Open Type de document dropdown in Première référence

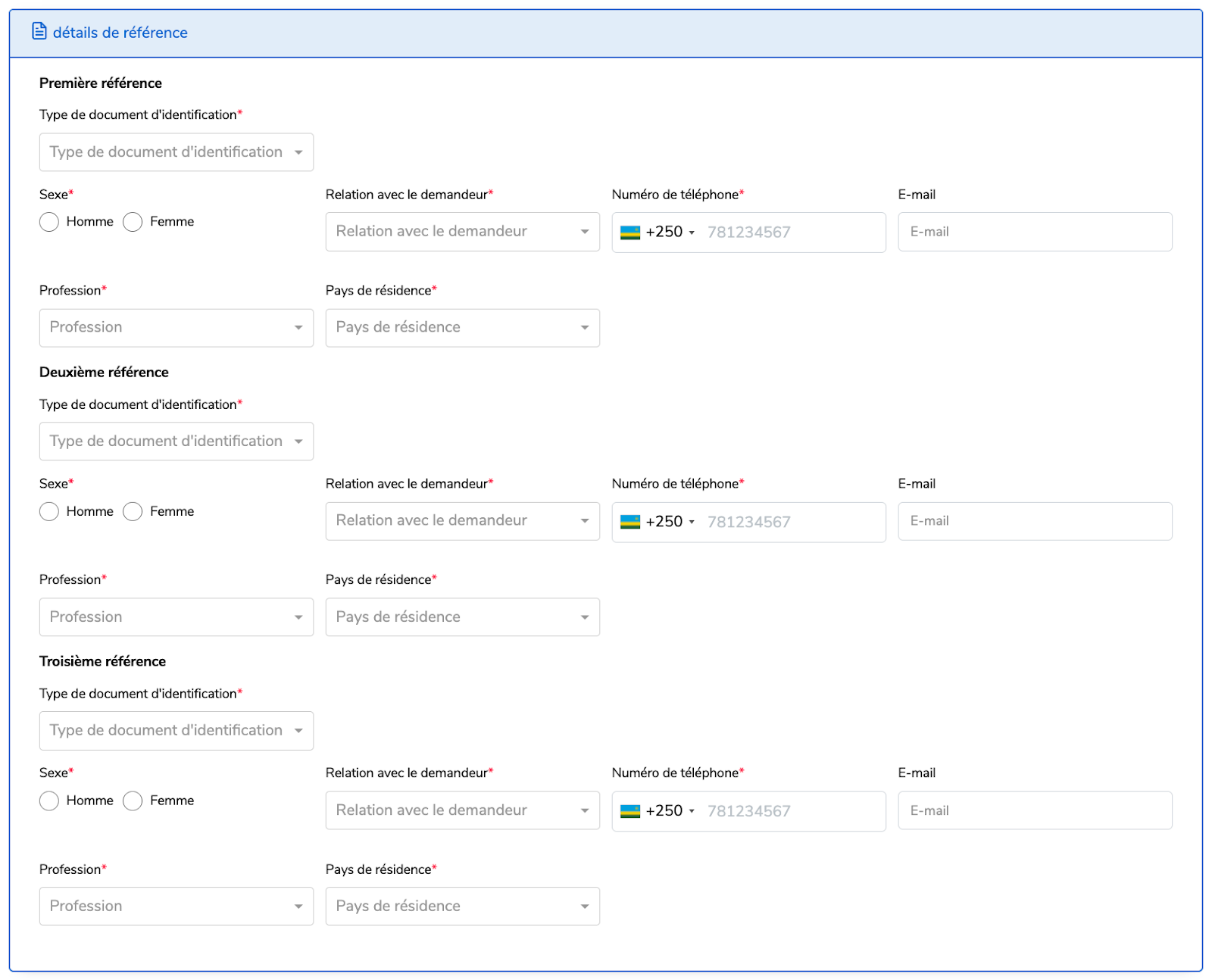point(176,152)
